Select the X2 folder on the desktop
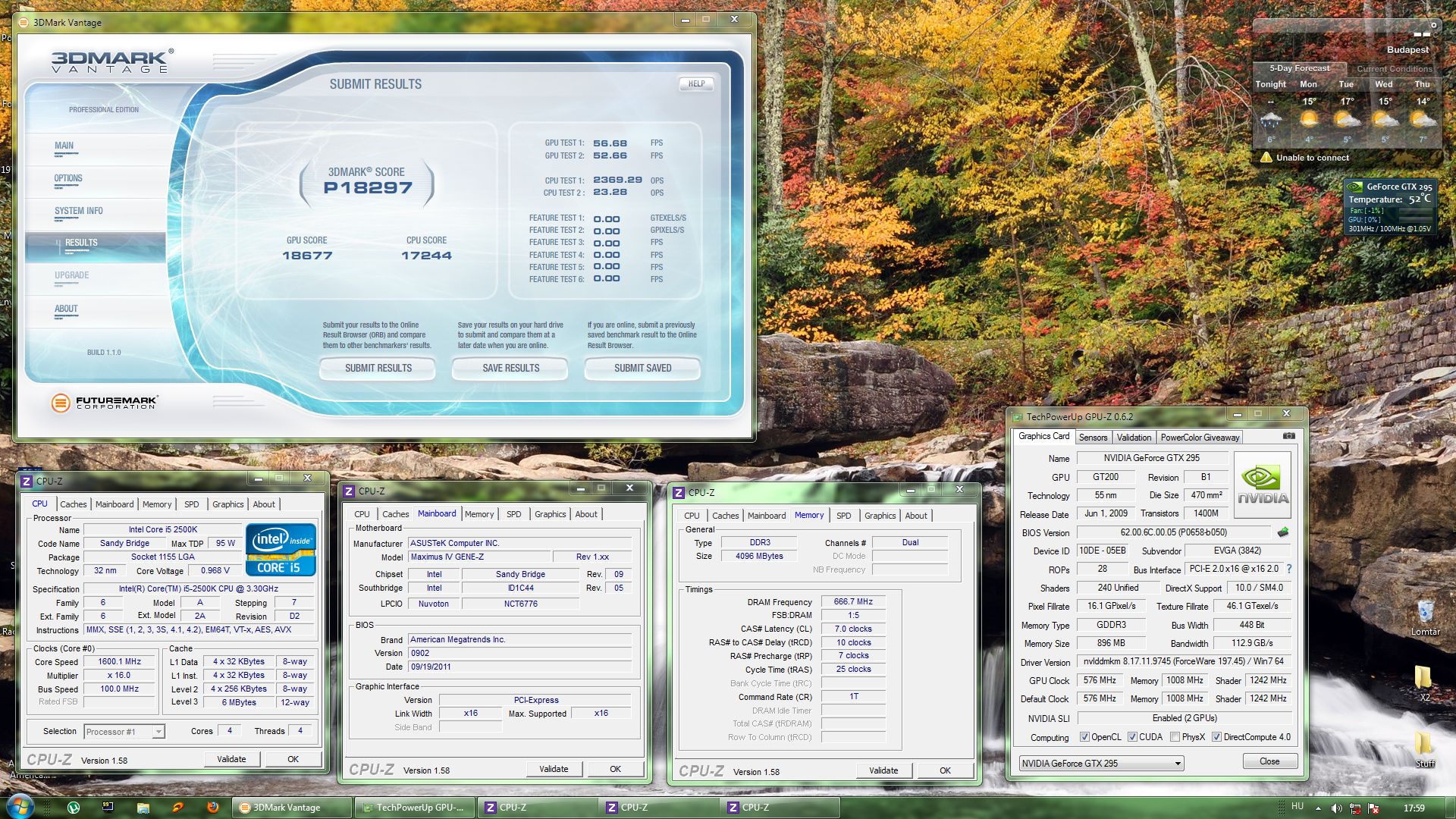Screen dimensions: 1456x819 (1424, 682)
